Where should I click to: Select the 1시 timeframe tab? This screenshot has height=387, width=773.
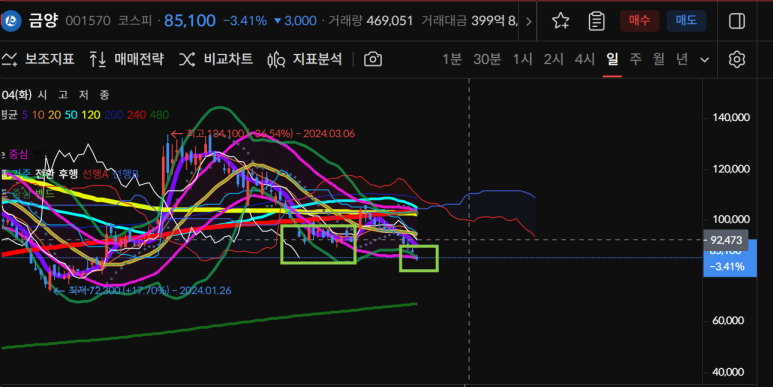pos(522,60)
